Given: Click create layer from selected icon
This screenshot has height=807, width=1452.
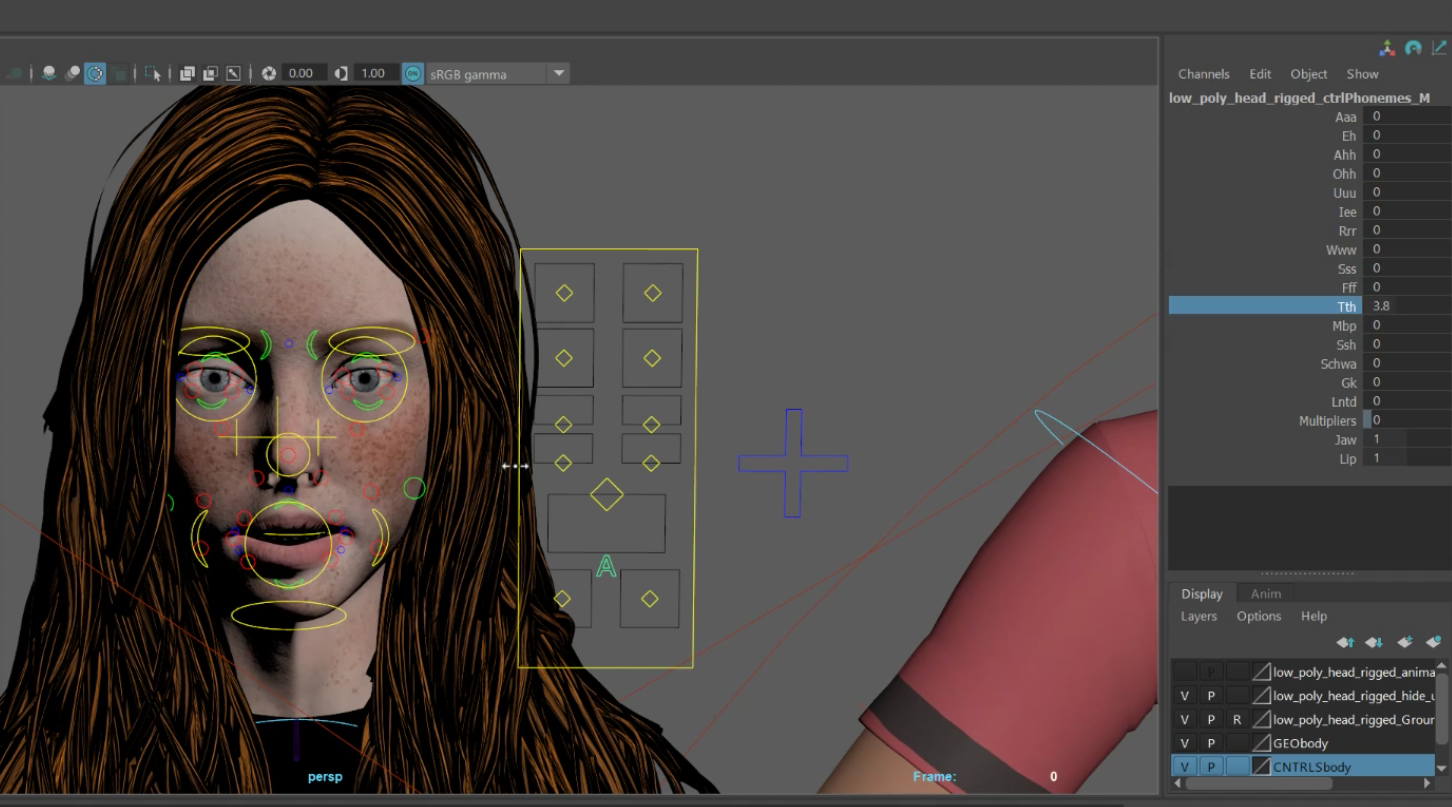Looking at the screenshot, I should tap(1433, 642).
